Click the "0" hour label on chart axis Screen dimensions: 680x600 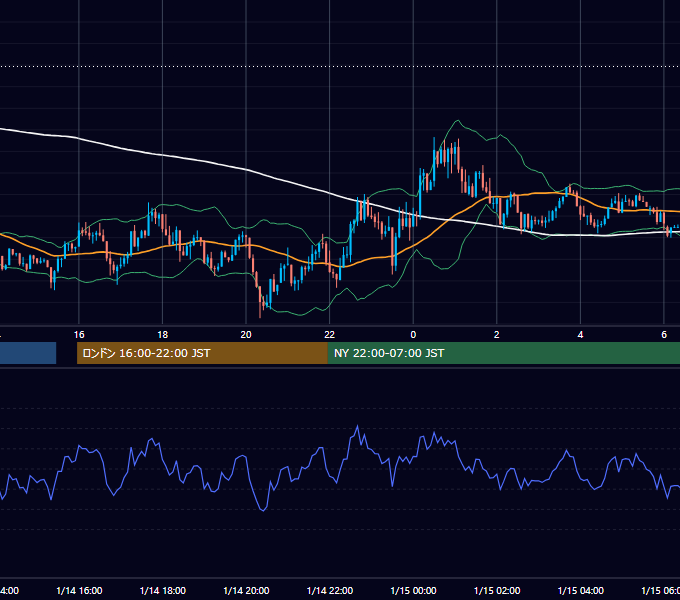(x=413, y=334)
